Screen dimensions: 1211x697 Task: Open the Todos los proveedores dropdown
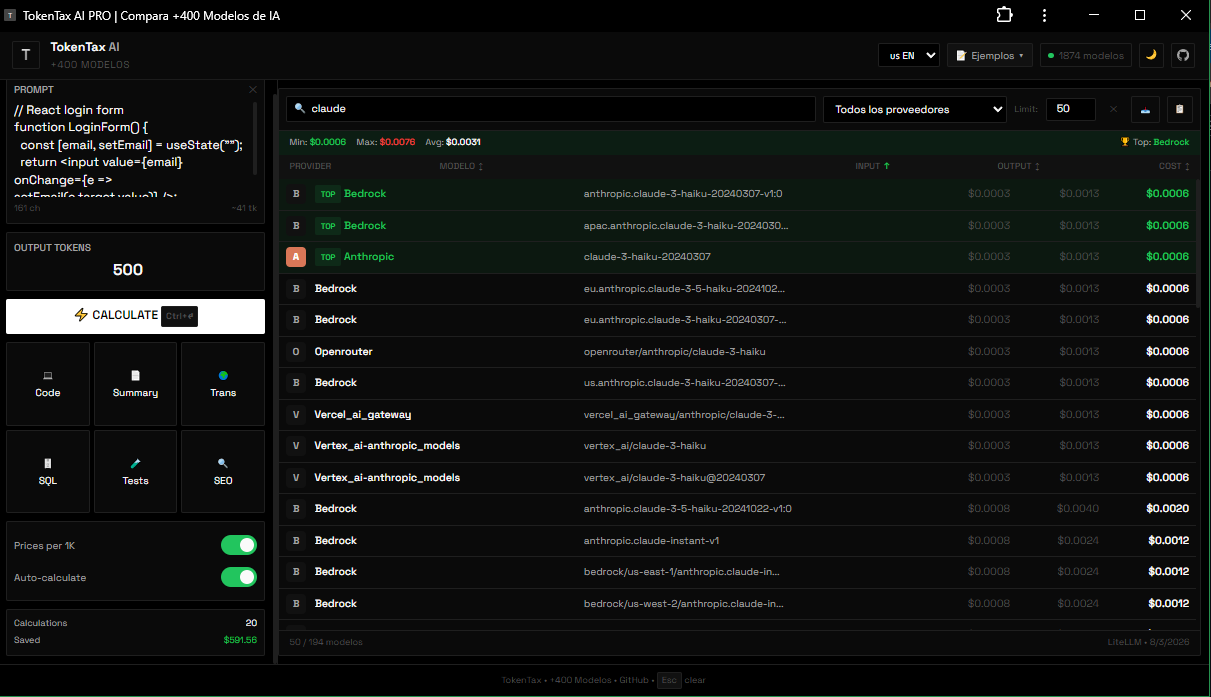point(914,109)
